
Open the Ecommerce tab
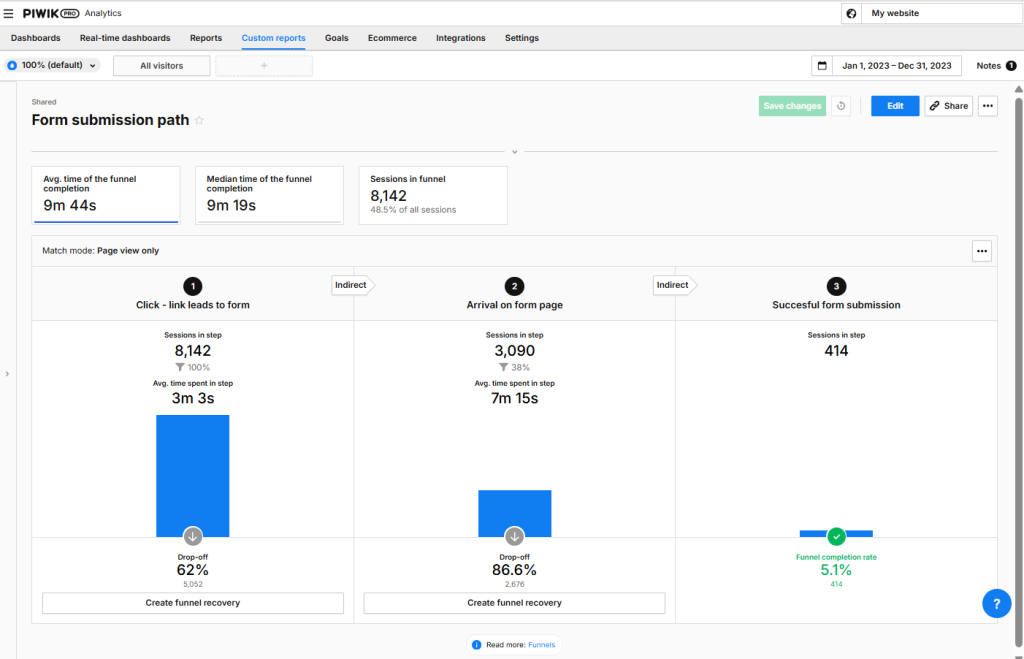[392, 38]
